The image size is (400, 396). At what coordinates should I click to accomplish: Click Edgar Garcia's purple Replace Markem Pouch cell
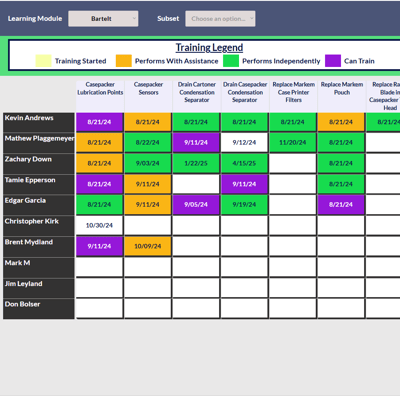(341, 205)
